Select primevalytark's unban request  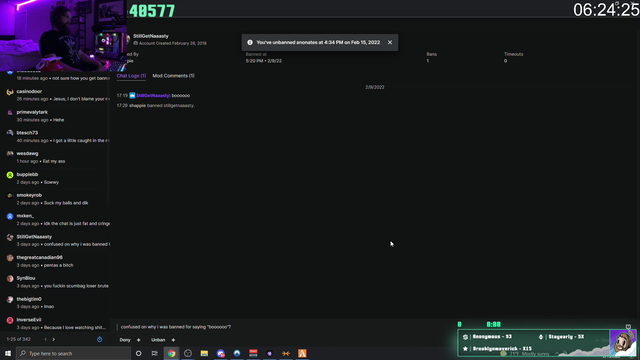coord(55,116)
